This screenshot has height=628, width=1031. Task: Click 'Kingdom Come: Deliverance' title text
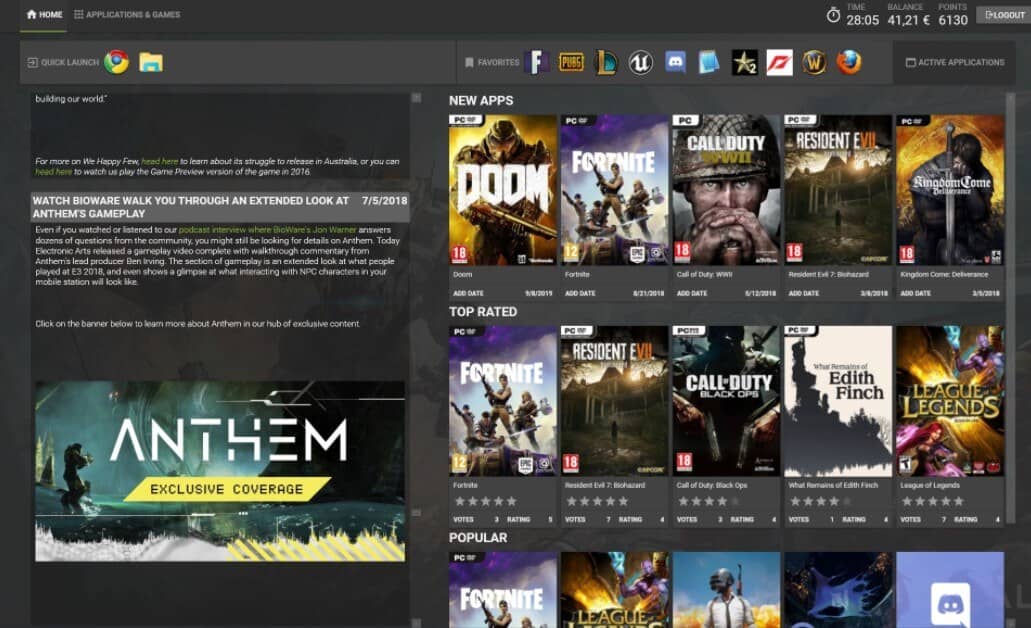coord(944,274)
